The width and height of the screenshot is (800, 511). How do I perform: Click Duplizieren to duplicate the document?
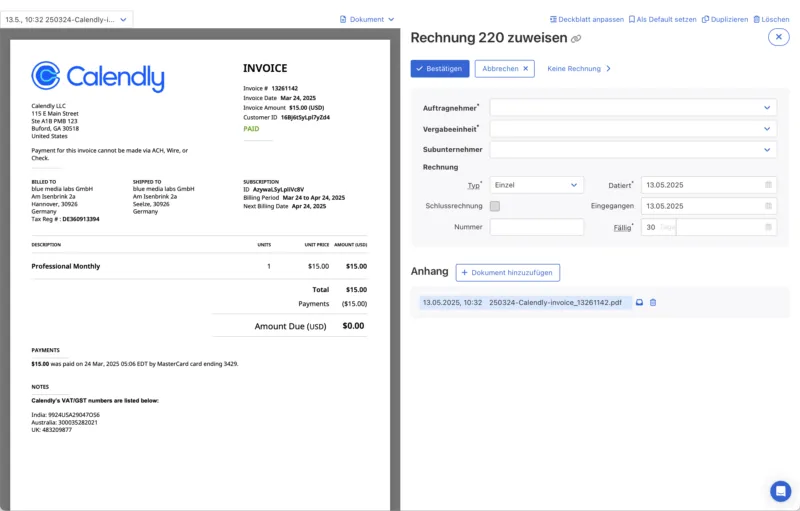click(725, 19)
